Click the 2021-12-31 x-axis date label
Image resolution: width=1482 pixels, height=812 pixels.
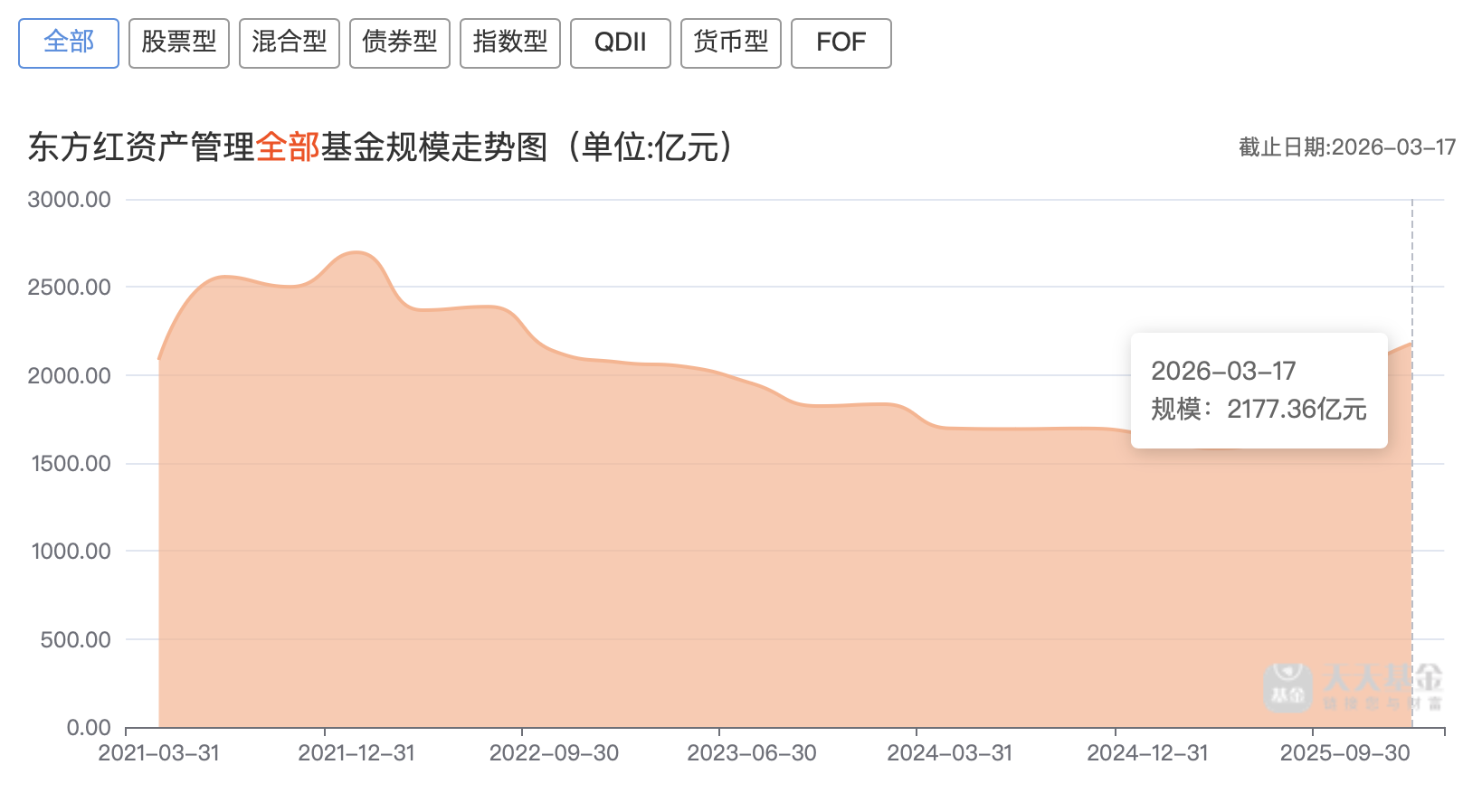click(356, 753)
